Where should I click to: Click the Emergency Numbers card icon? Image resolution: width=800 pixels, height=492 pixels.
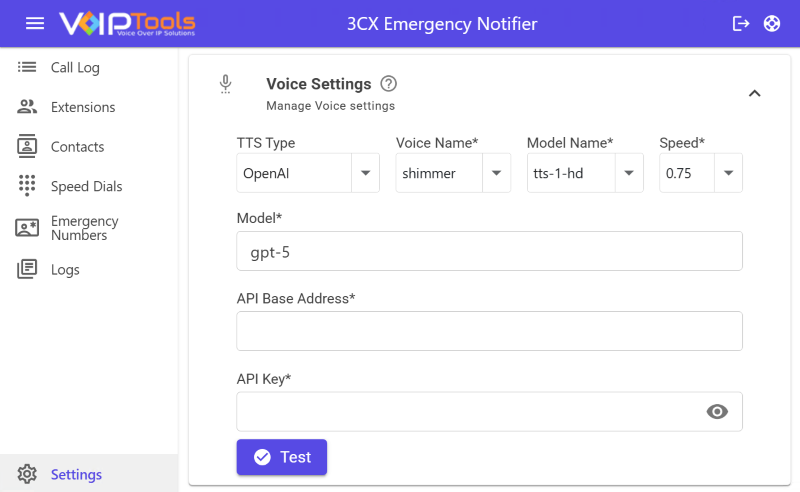[27, 228]
